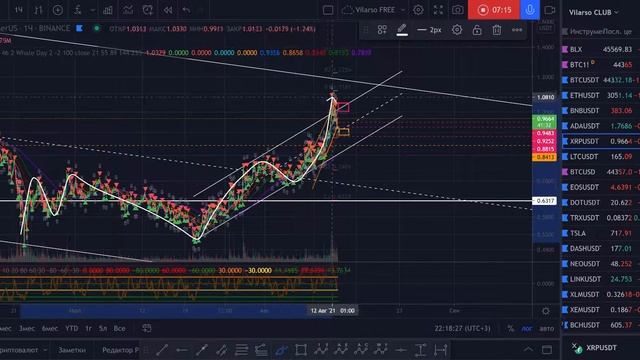Expand the arrow beside the indicators icon
The height and width of the screenshot is (360, 640).
click(93, 10)
